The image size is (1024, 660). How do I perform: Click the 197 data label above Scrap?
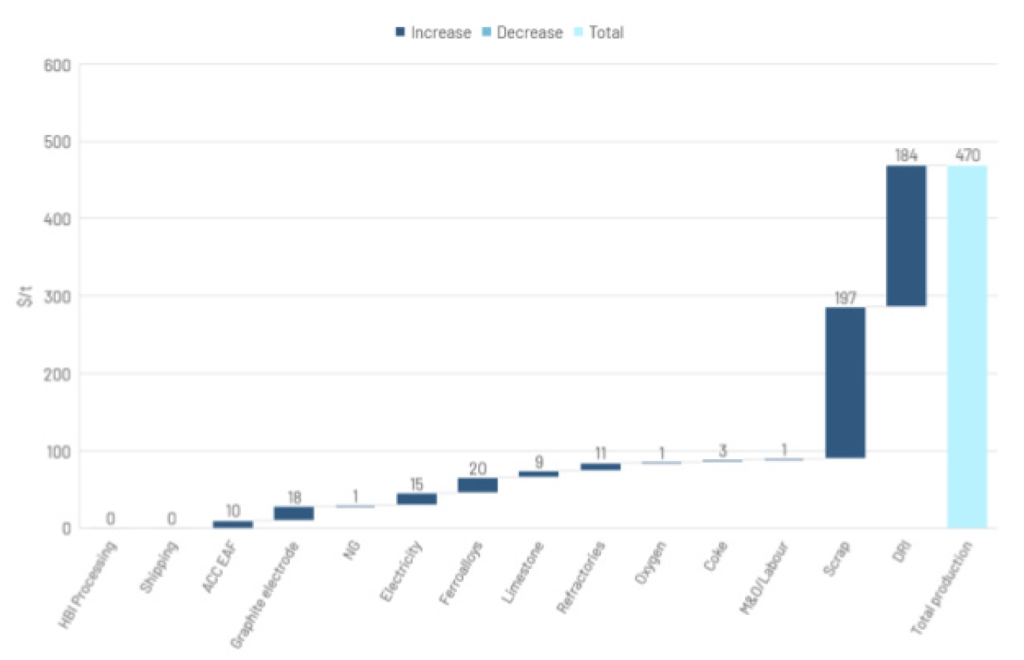point(845,297)
